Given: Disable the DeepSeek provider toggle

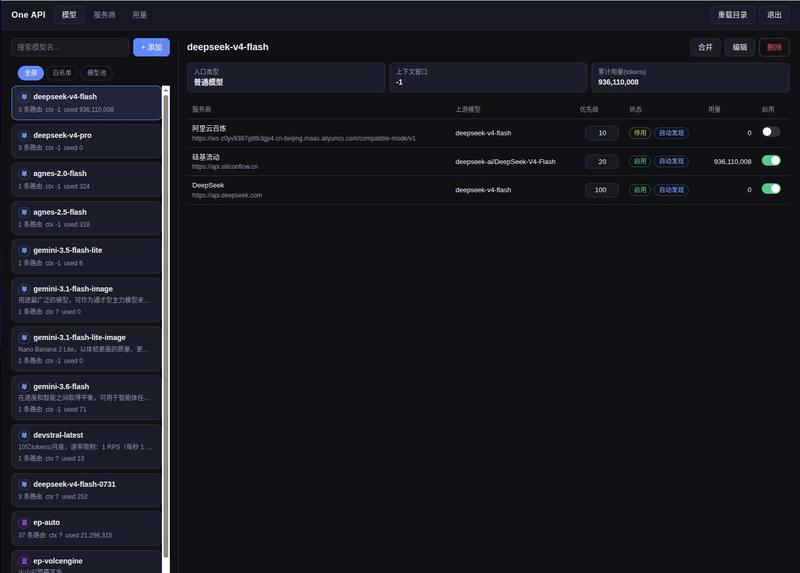Looking at the screenshot, I should pyautogui.click(x=771, y=189).
